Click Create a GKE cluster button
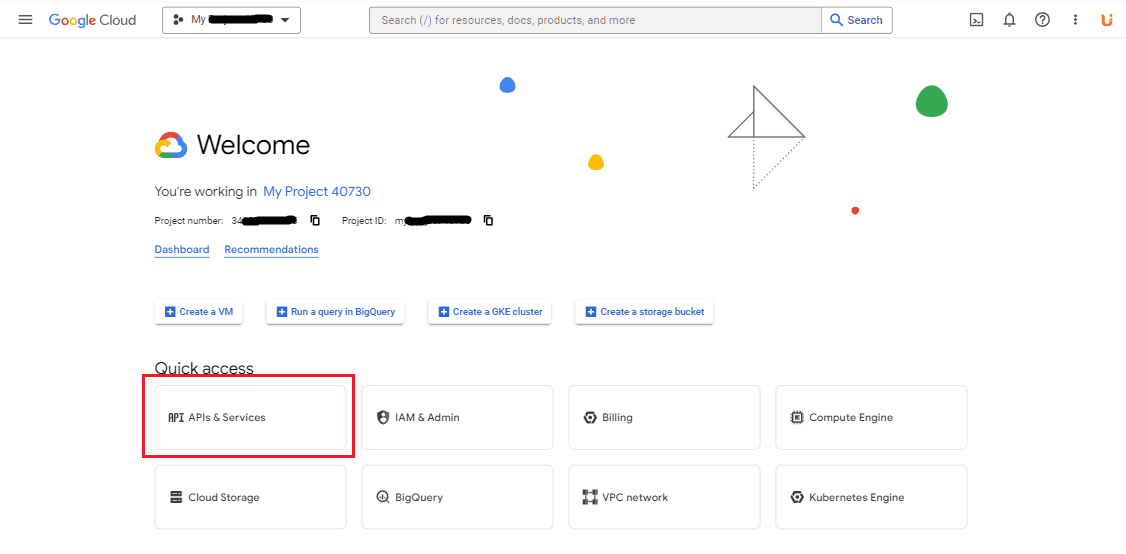1126x554 pixels. click(489, 312)
